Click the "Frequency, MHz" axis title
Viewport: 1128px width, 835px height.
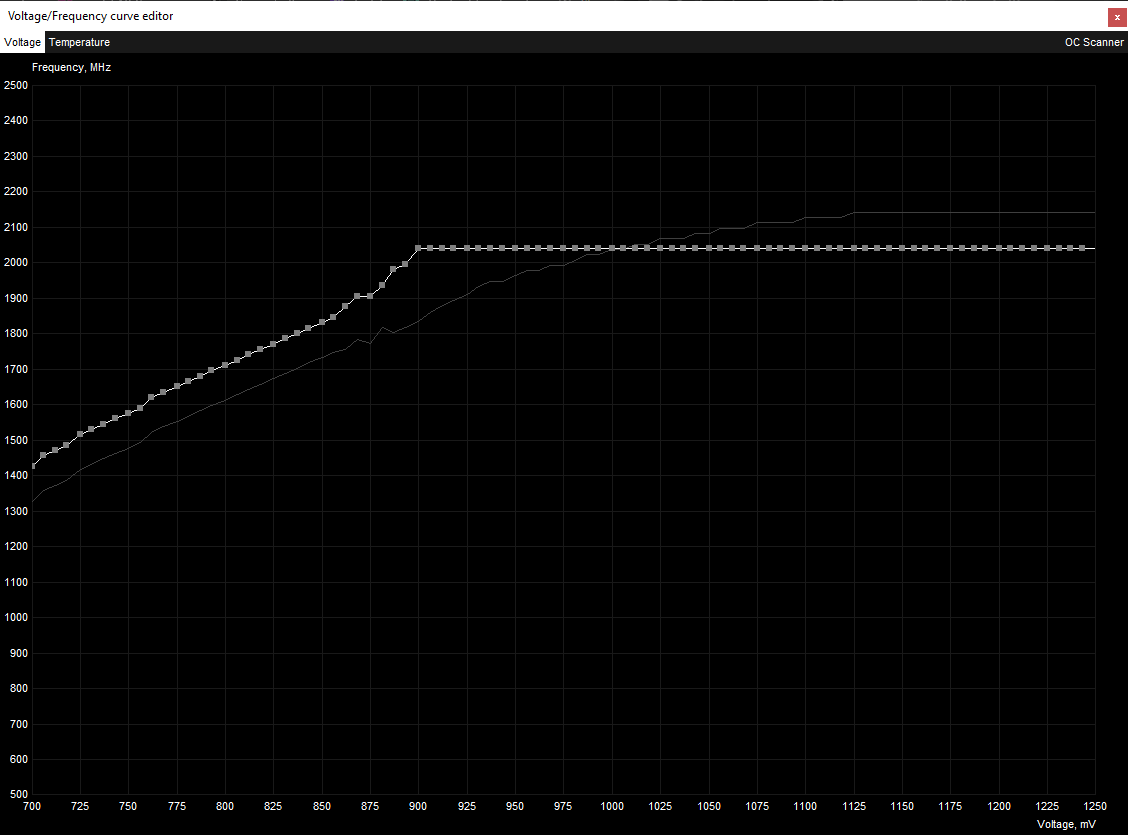[x=71, y=68]
